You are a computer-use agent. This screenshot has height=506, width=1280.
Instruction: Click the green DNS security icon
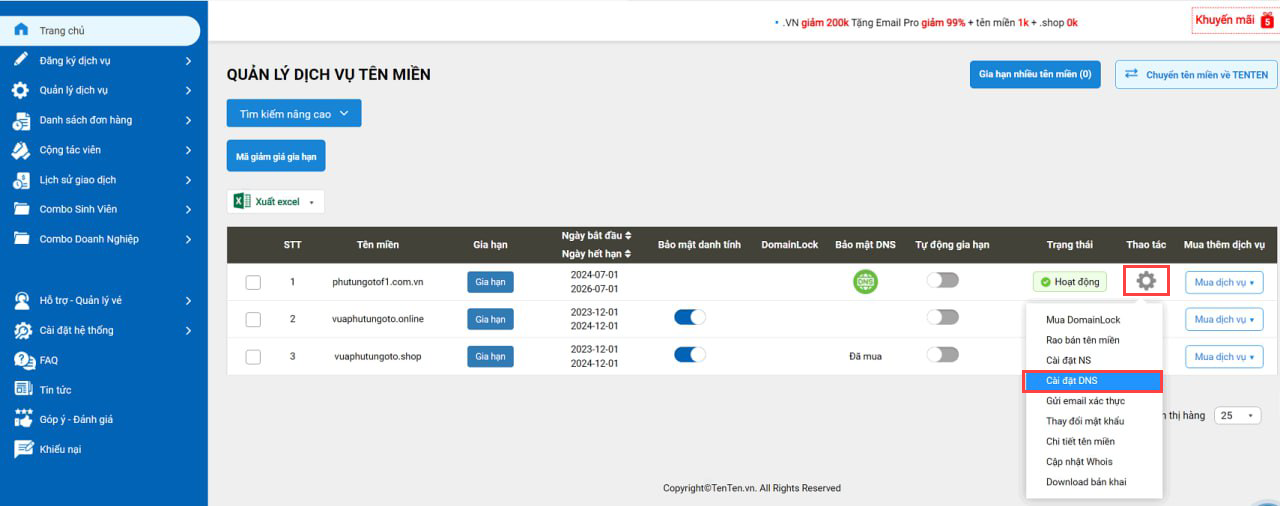[865, 282]
